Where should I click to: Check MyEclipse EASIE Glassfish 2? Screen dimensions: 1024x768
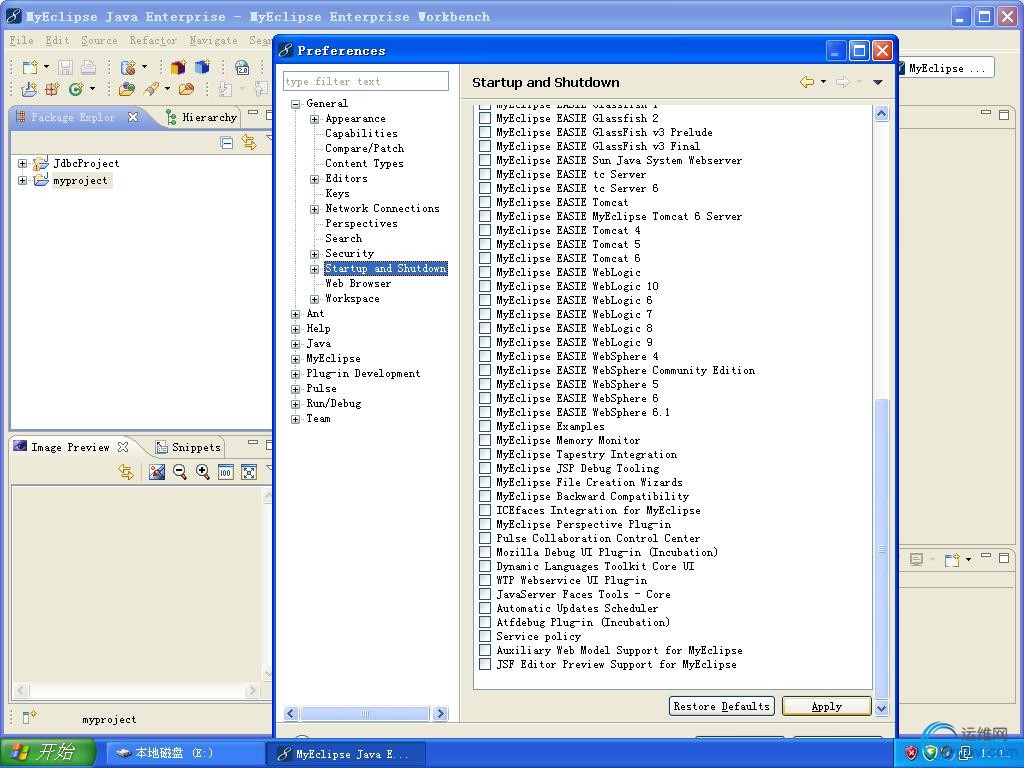pyautogui.click(x=485, y=118)
